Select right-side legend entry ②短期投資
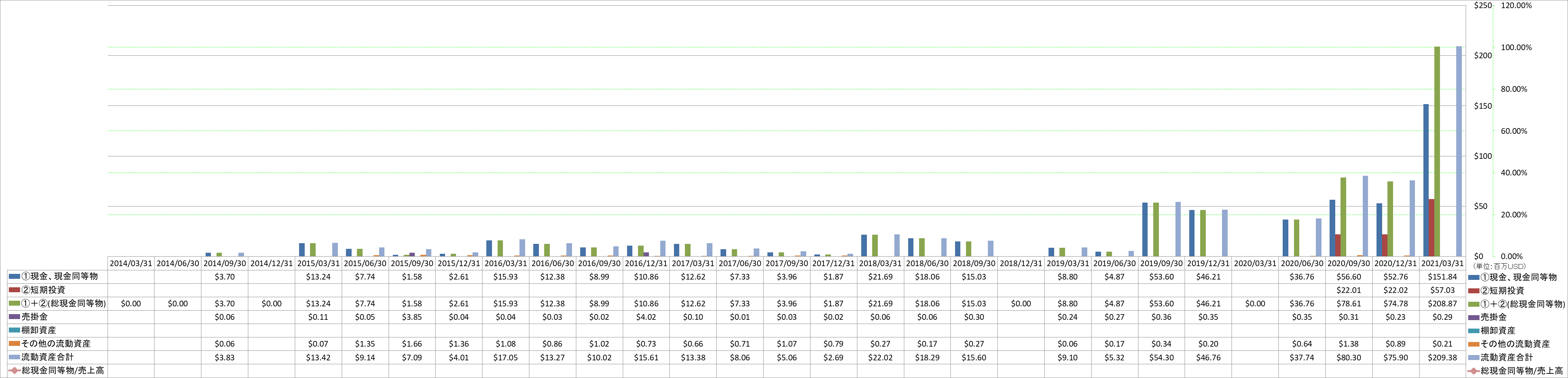This screenshot has width=1568, height=378. click(1496, 290)
